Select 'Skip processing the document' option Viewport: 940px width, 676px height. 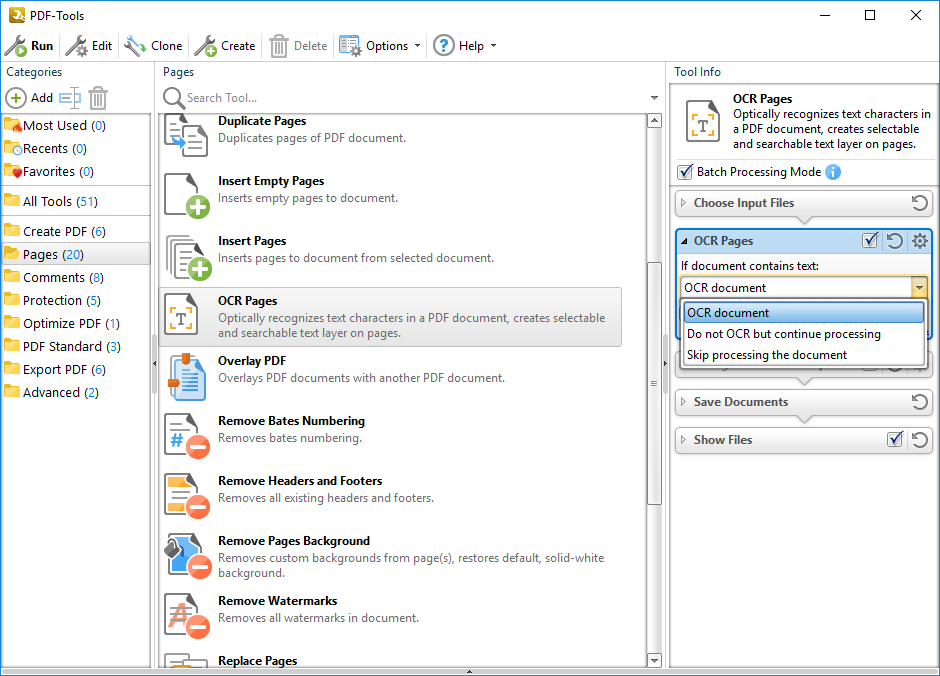(766, 355)
